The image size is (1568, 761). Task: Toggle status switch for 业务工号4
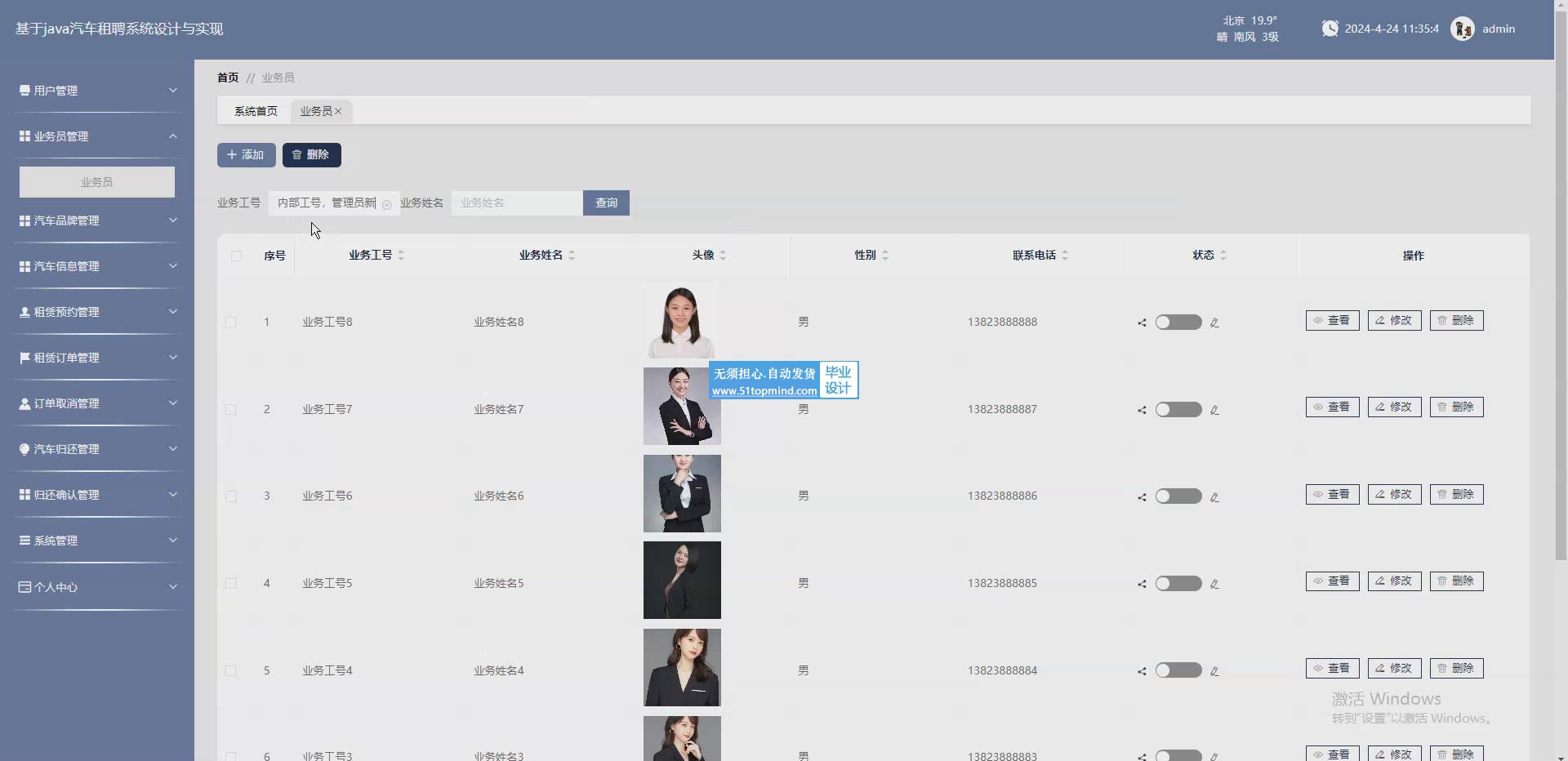1178,670
